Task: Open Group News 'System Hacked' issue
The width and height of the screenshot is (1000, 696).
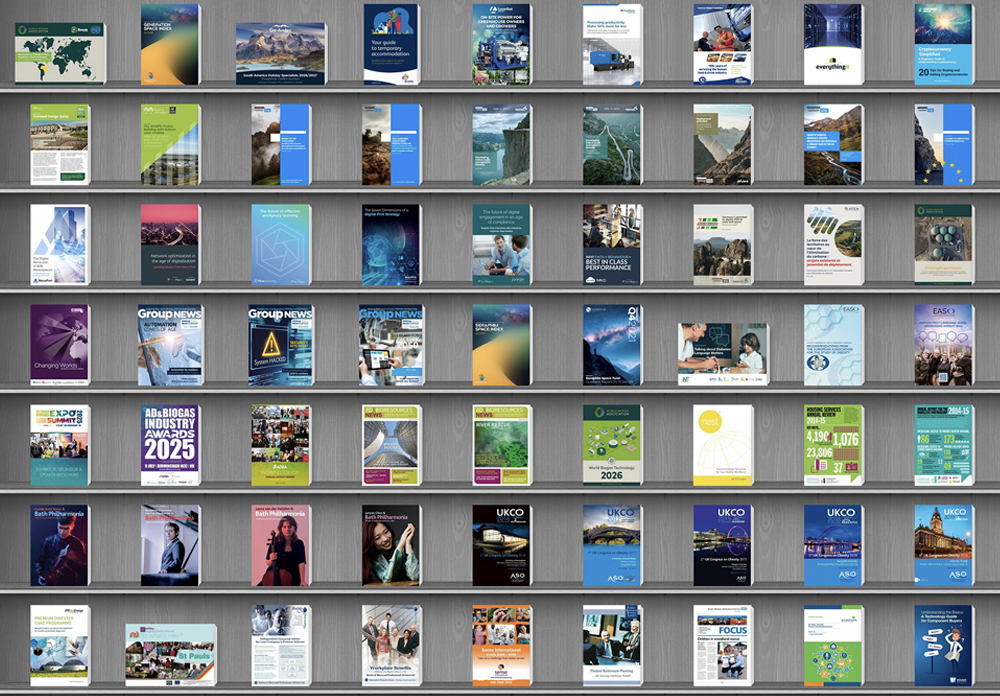Action: (281, 345)
